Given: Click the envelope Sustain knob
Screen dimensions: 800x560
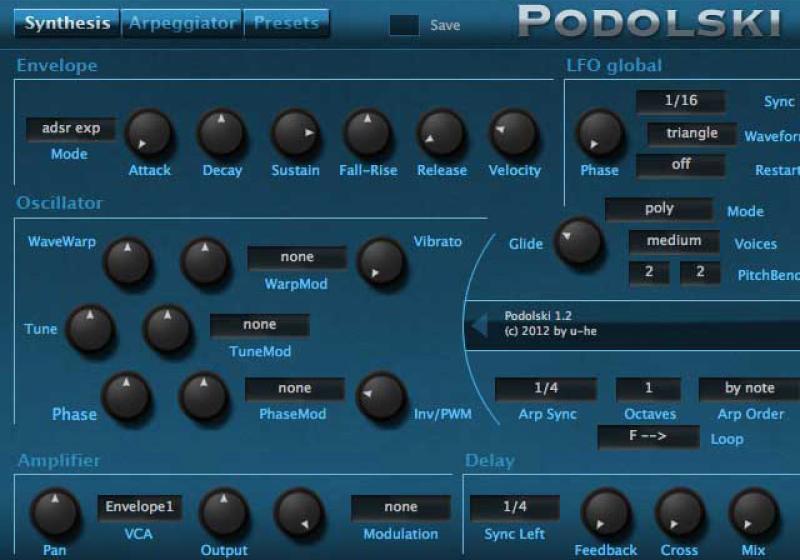Looking at the screenshot, I should (x=295, y=133).
